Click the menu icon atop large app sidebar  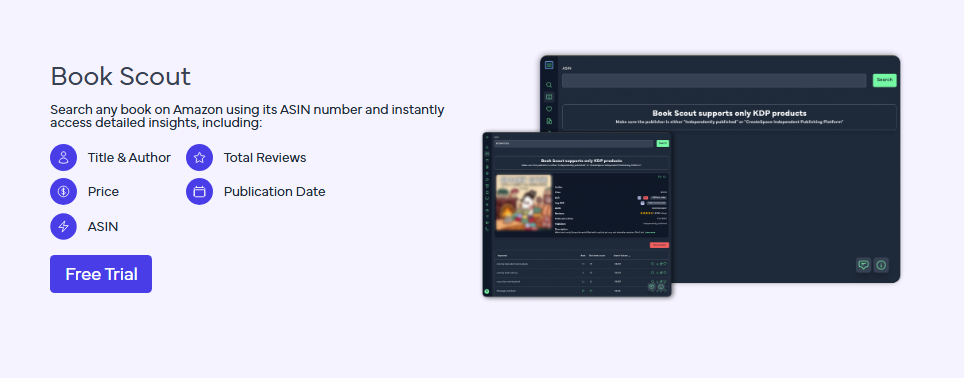click(x=549, y=65)
